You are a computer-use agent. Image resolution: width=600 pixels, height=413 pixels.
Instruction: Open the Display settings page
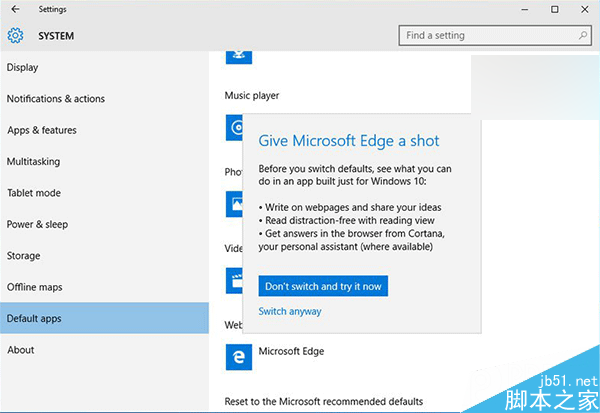[x=22, y=68]
